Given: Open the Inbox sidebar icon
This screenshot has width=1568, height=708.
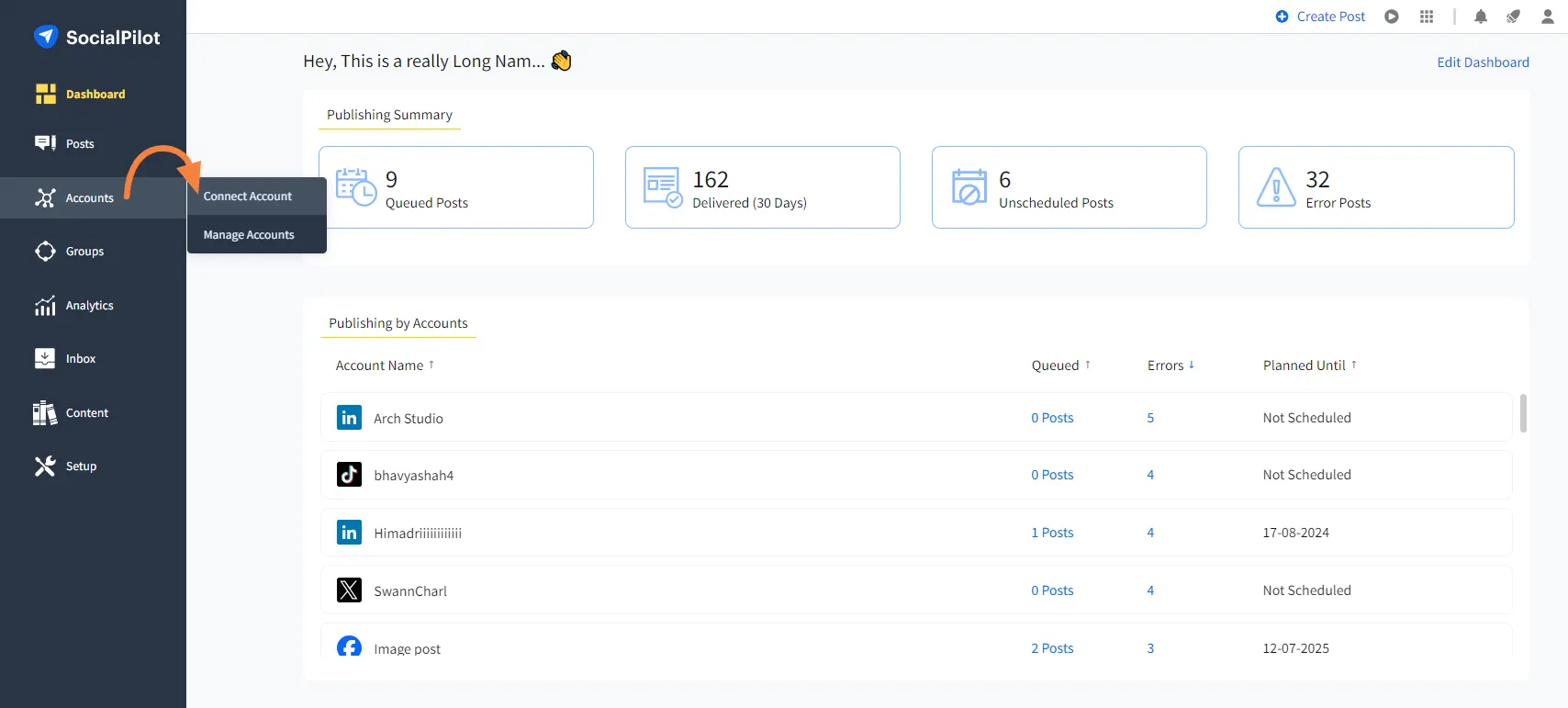Looking at the screenshot, I should tap(45, 358).
